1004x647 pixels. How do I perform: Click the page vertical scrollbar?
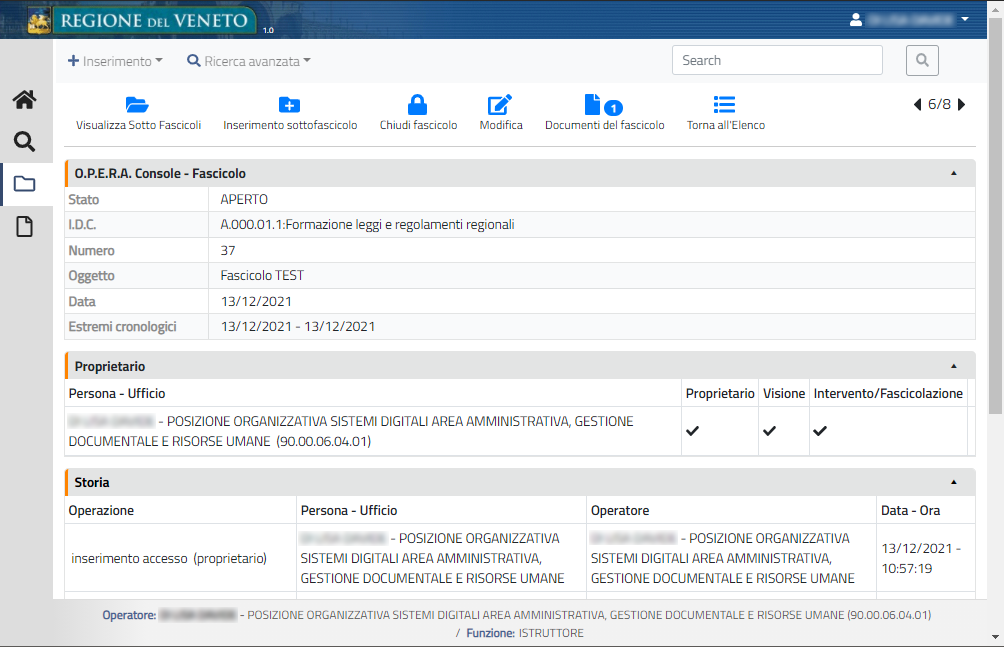995,217
